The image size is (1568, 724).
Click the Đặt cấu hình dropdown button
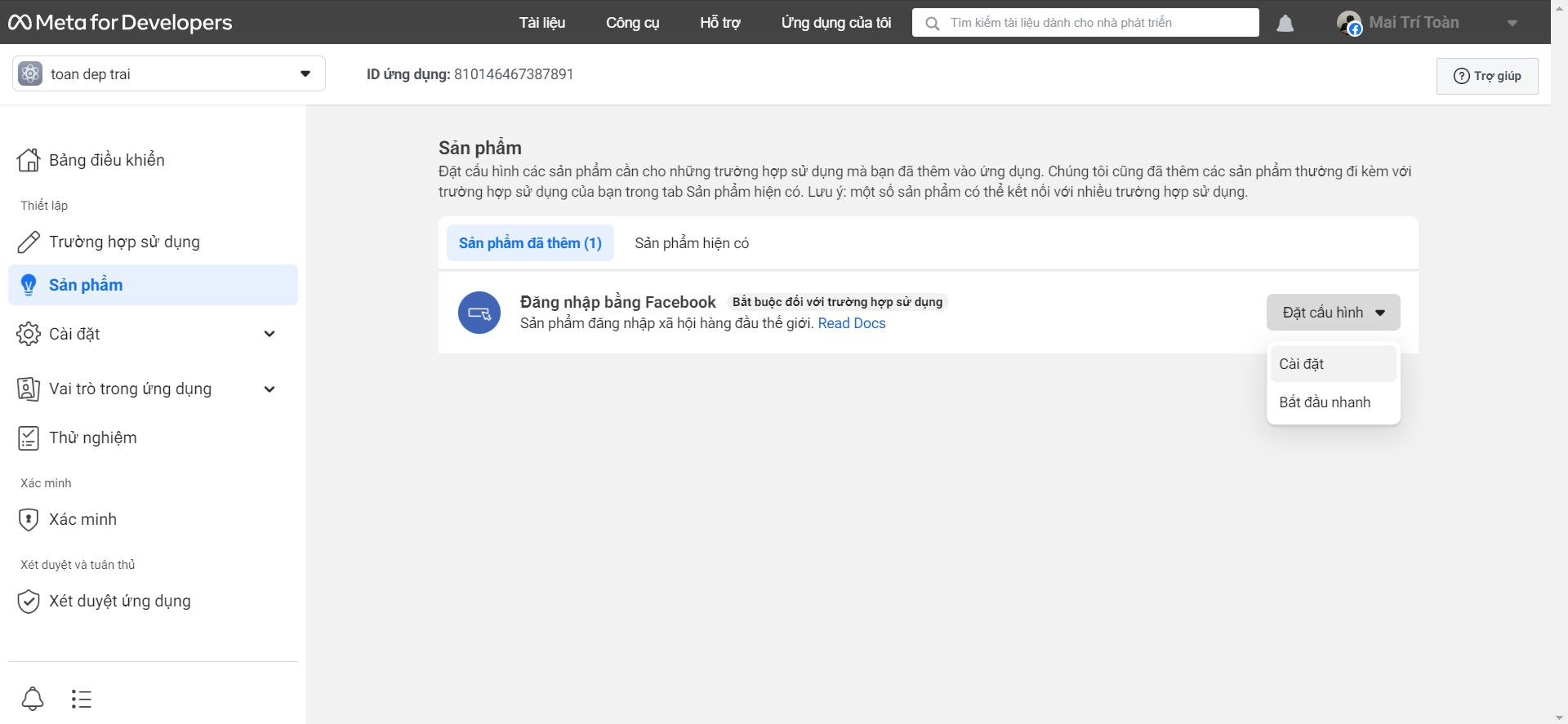pyautogui.click(x=1334, y=312)
